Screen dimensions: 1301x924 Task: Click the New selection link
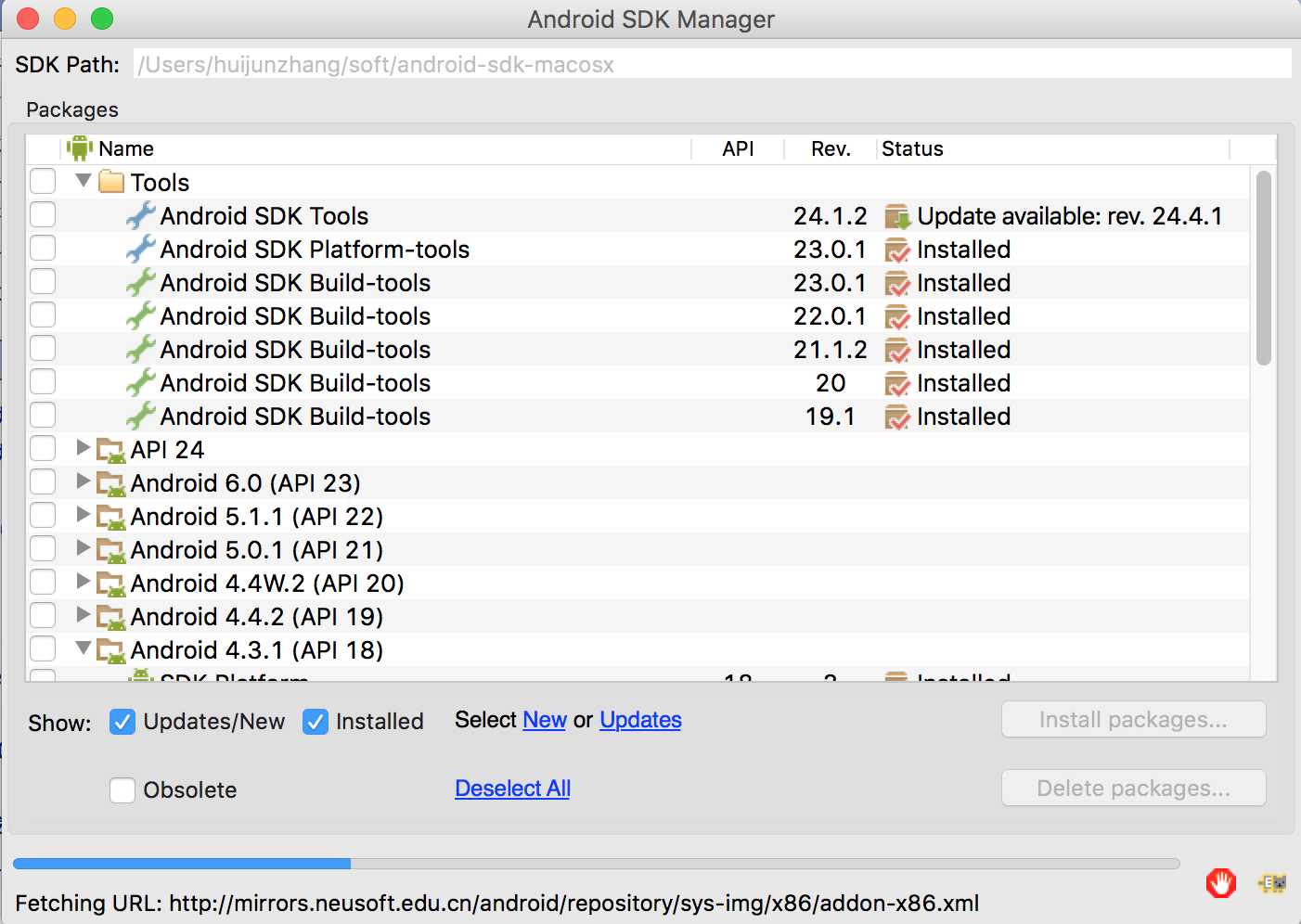coord(545,720)
